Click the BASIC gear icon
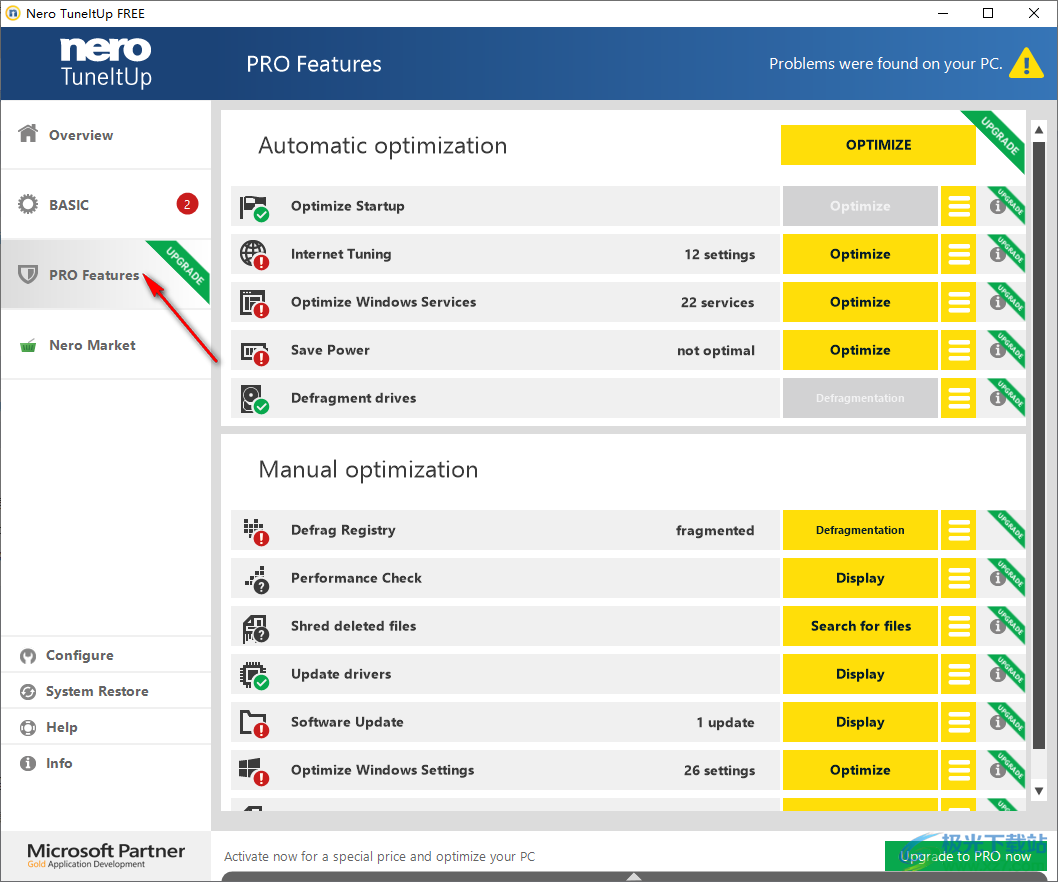The height and width of the screenshot is (882, 1058). pyautogui.click(x=28, y=204)
